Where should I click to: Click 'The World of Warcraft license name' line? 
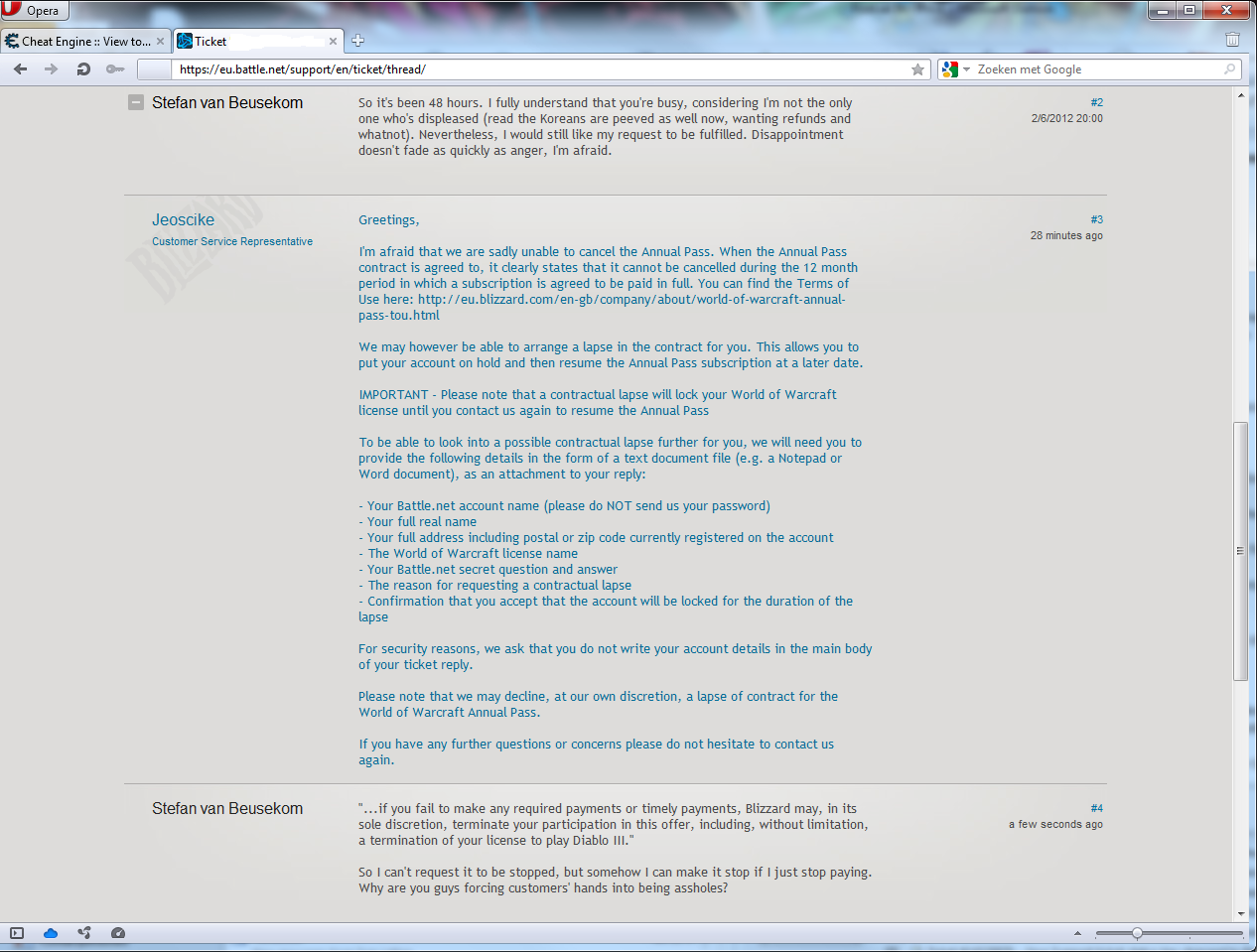(468, 554)
